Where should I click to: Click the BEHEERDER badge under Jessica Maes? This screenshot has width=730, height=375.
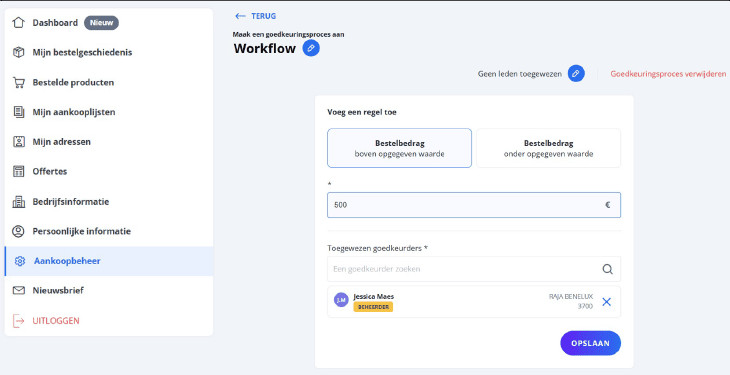373,307
